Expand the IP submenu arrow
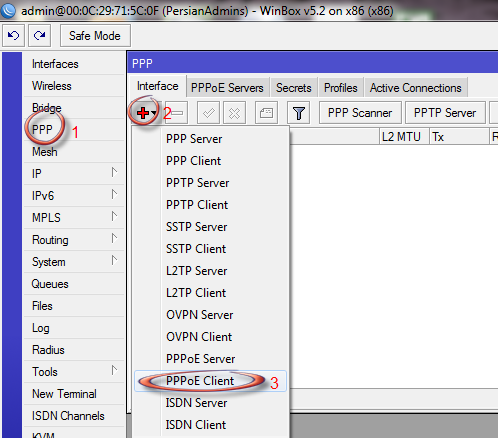Viewport: 498px width, 438px height. [x=114, y=173]
